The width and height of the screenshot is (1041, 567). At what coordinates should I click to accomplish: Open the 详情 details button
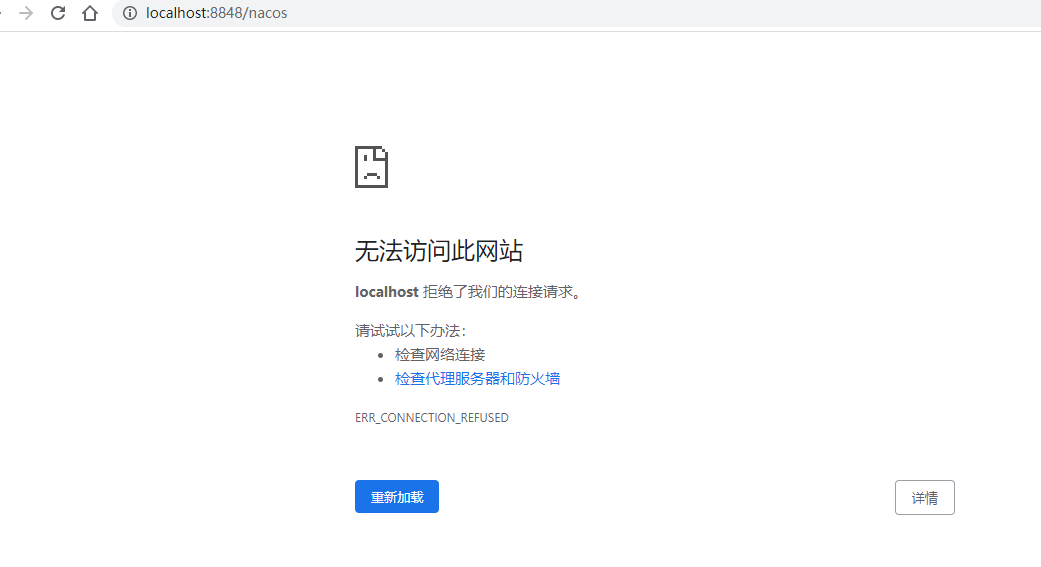(x=925, y=497)
